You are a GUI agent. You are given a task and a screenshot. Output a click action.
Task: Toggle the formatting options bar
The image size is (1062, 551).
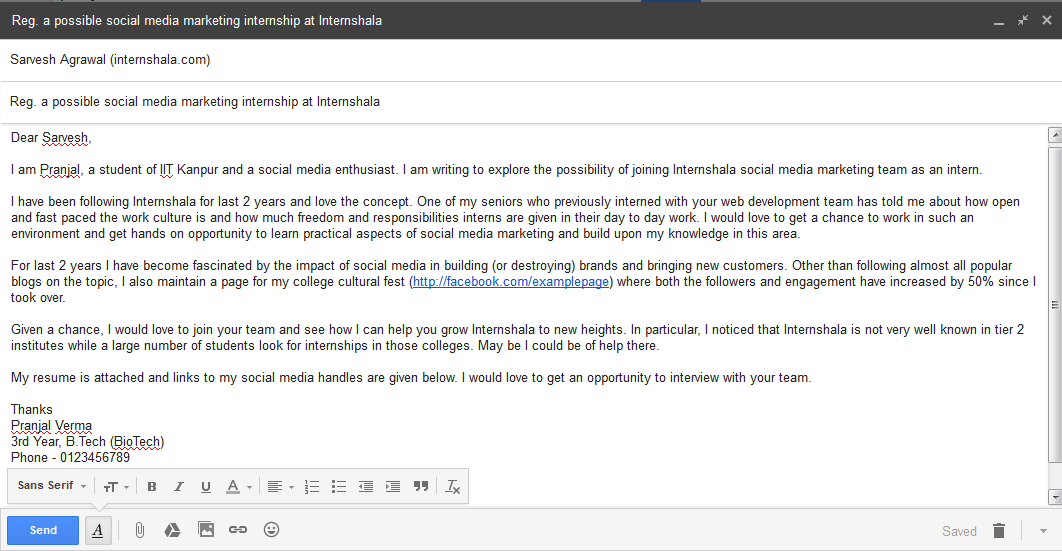(x=98, y=530)
